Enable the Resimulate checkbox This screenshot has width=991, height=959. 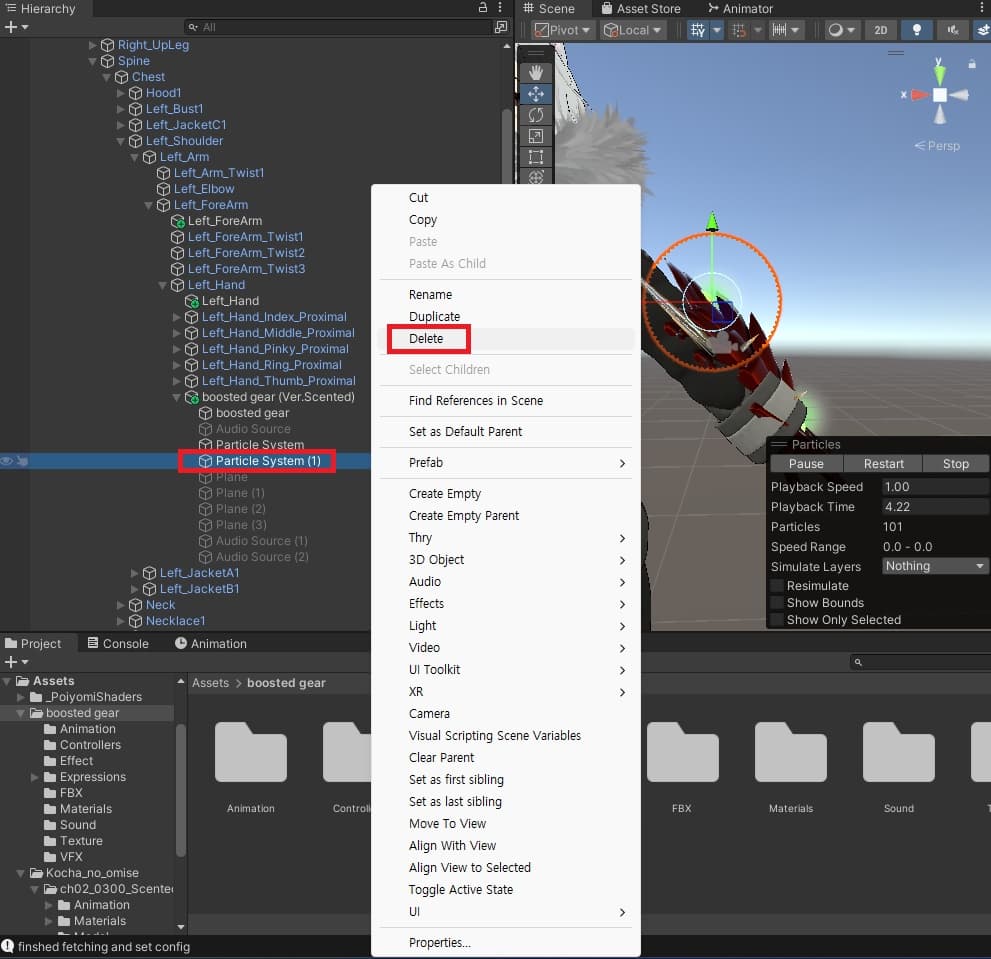(x=777, y=586)
